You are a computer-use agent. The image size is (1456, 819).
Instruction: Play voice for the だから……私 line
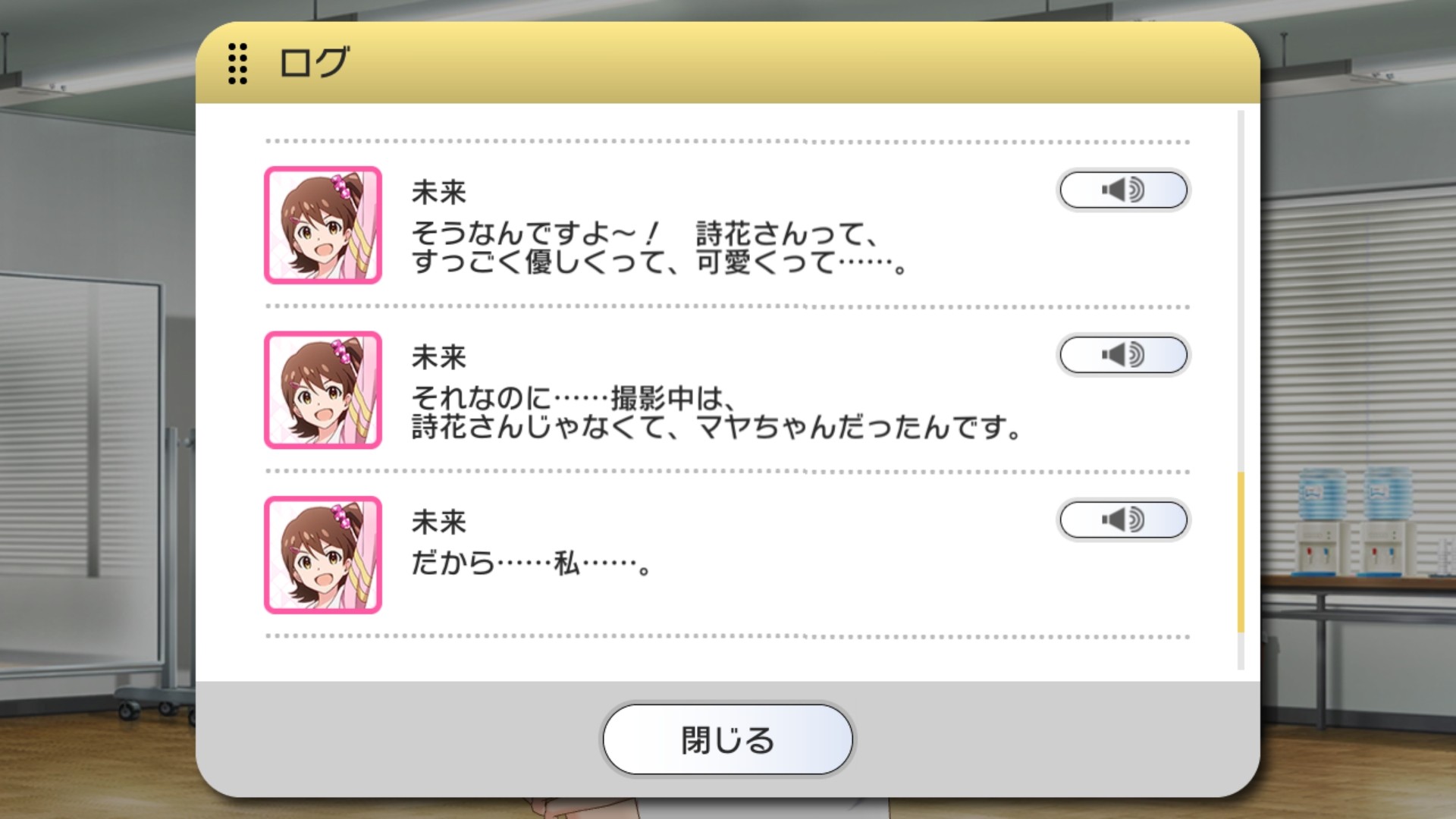(1123, 520)
